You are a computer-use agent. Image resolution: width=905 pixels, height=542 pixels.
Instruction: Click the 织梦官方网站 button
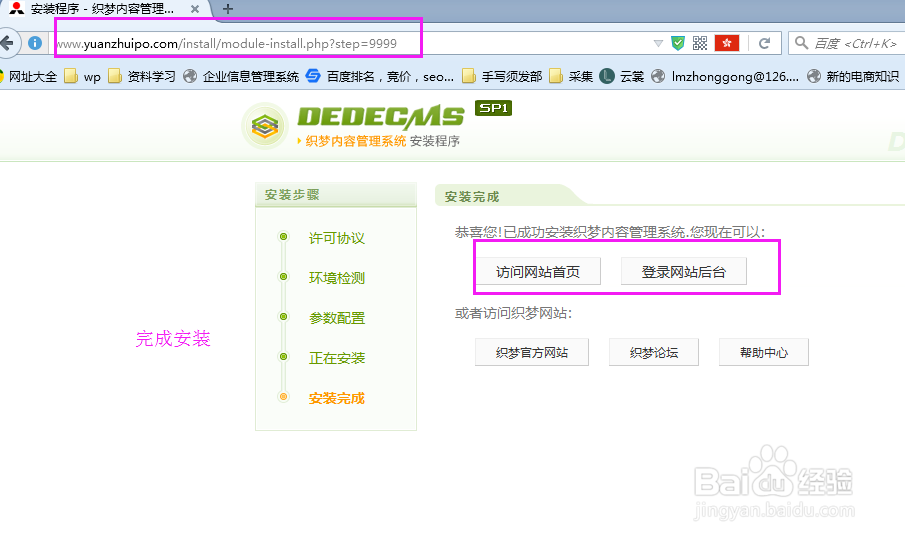532,352
